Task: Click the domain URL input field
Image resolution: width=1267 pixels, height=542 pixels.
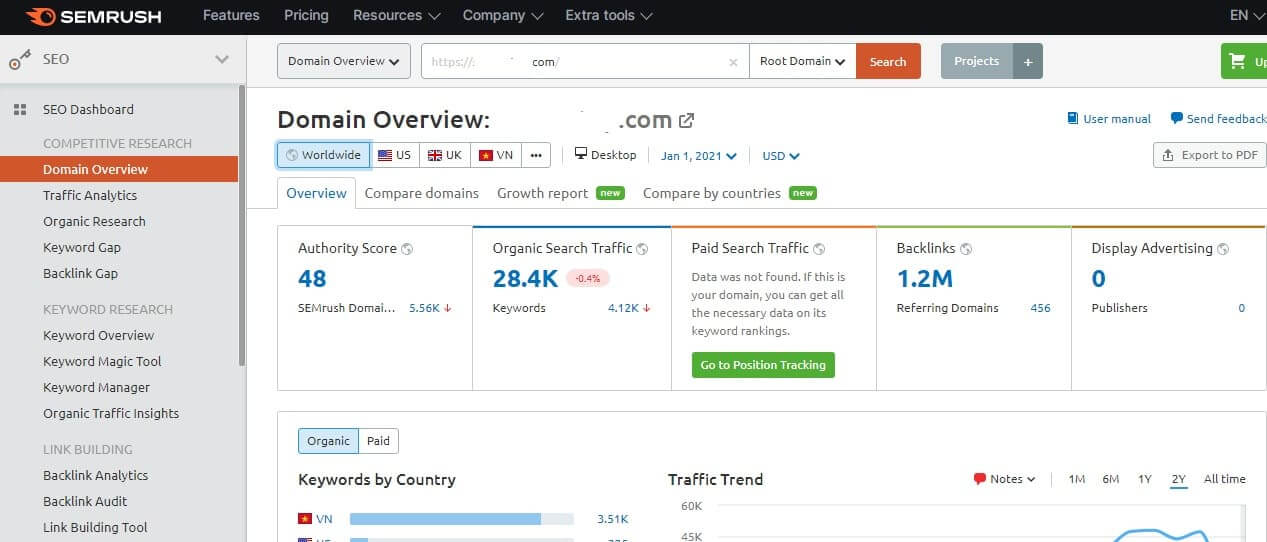Action: coord(585,61)
